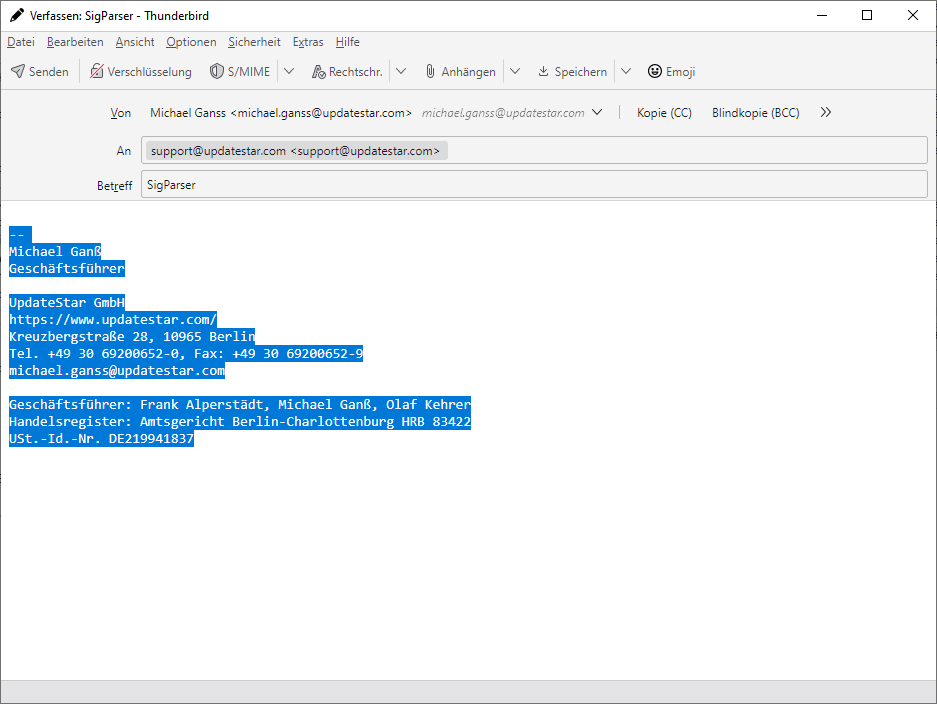
Task: Open the Extras menu
Action: (308, 42)
